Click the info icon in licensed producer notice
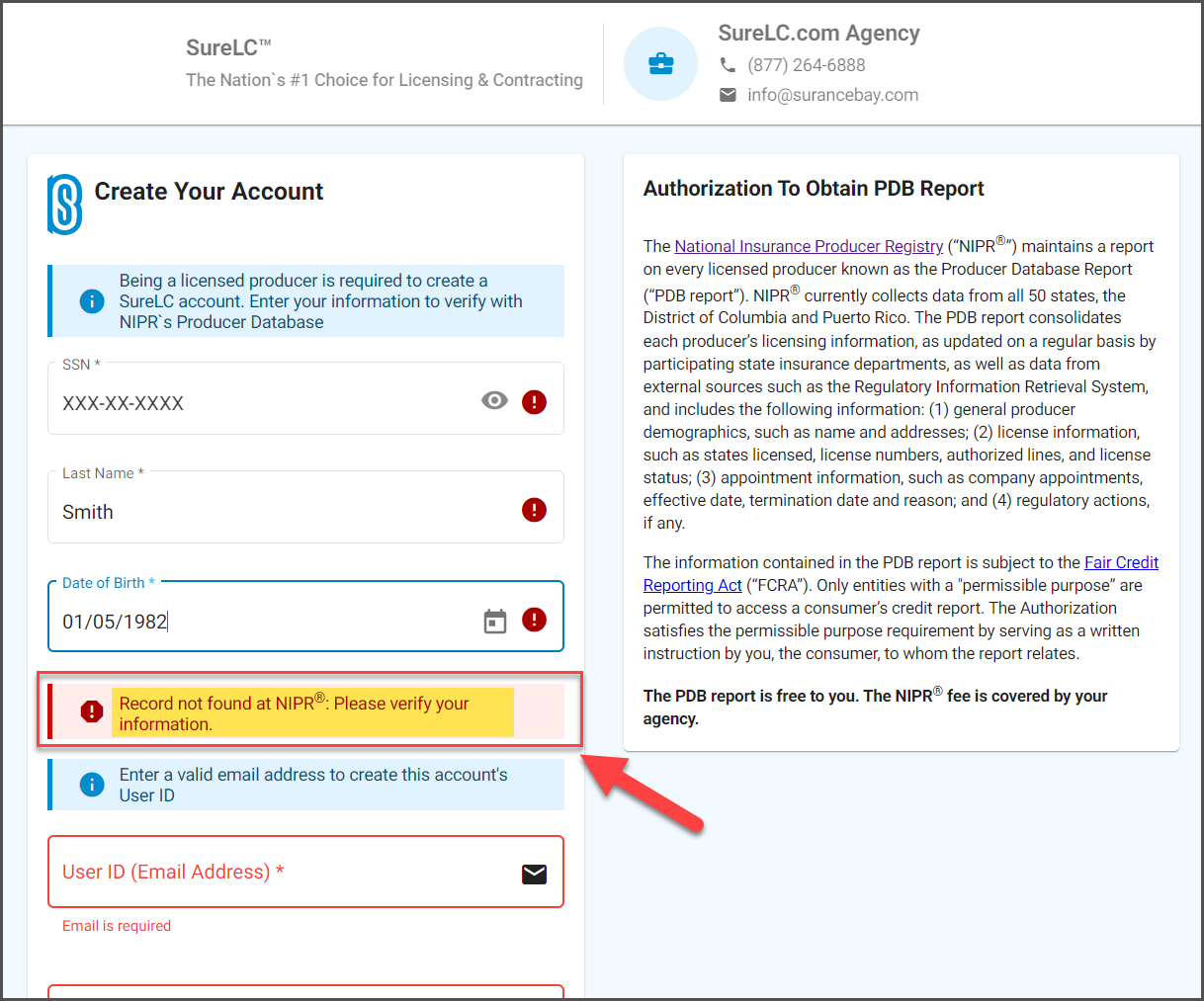The height and width of the screenshot is (1001, 1204). [92, 301]
